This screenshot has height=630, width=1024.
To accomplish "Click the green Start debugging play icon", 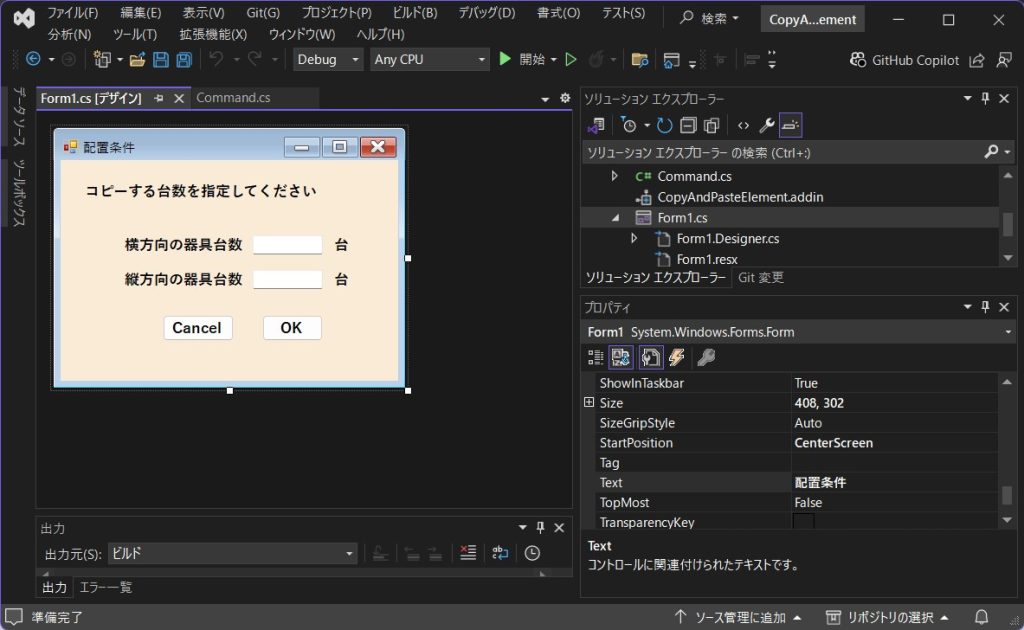I will (506, 60).
